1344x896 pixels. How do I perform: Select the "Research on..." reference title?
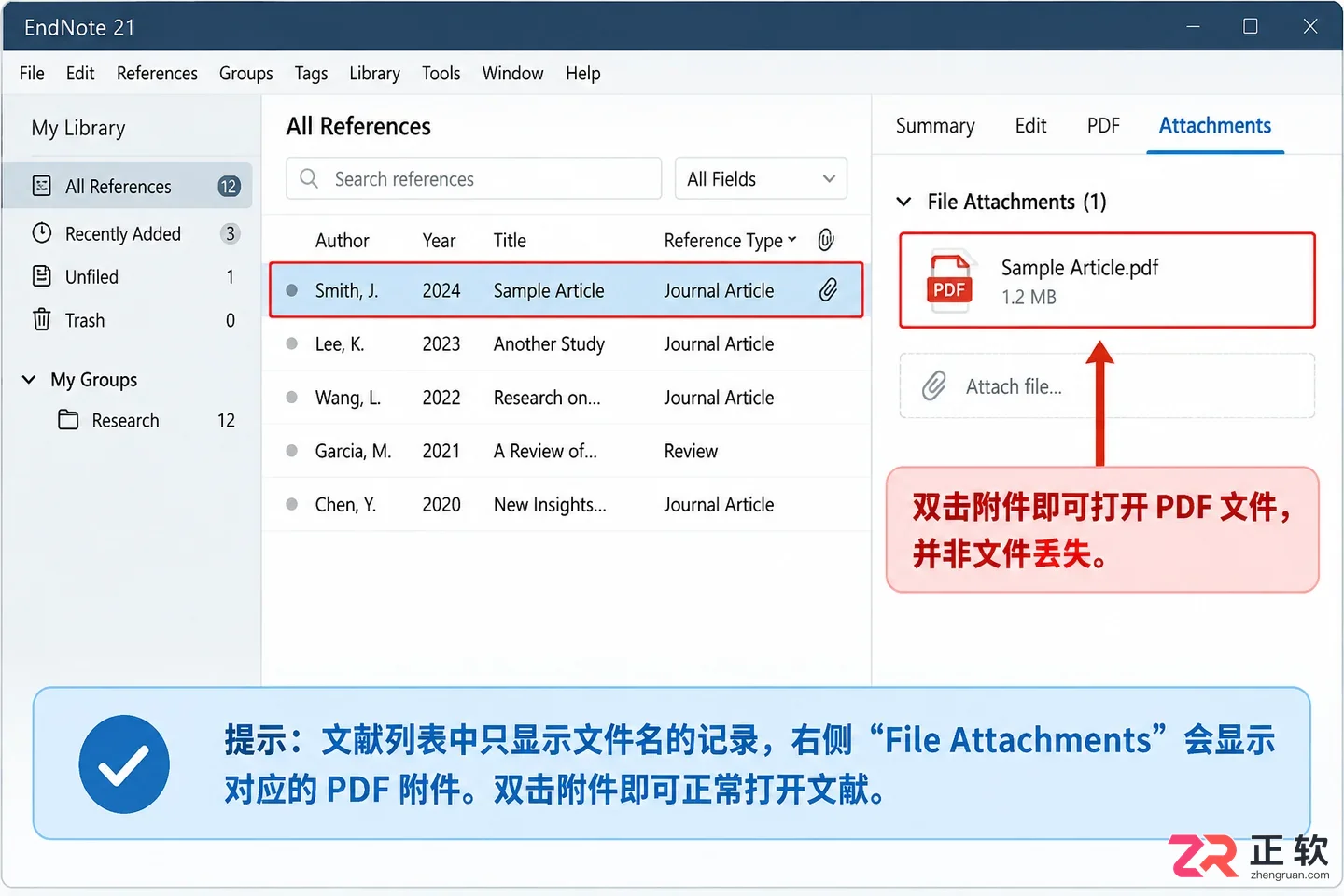coord(547,398)
